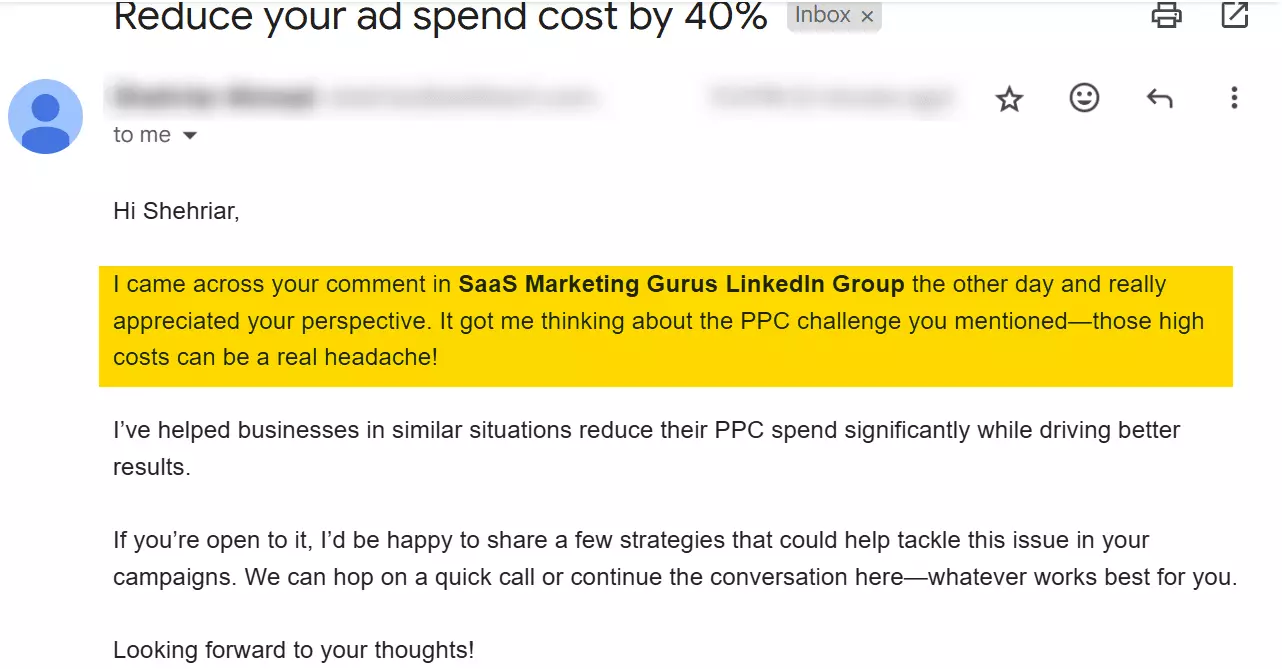Click the sender's profile avatar

click(x=45, y=116)
